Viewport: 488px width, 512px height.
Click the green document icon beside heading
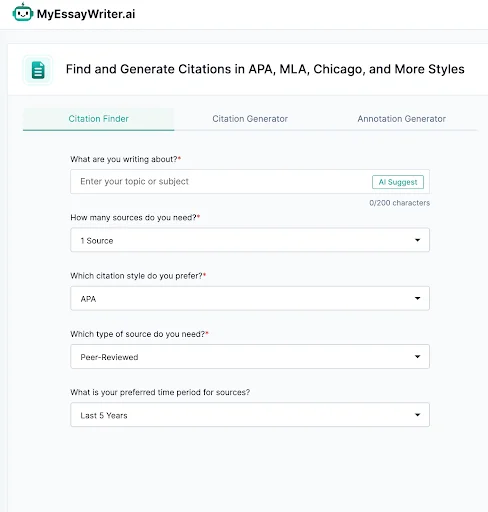pyautogui.click(x=38, y=70)
